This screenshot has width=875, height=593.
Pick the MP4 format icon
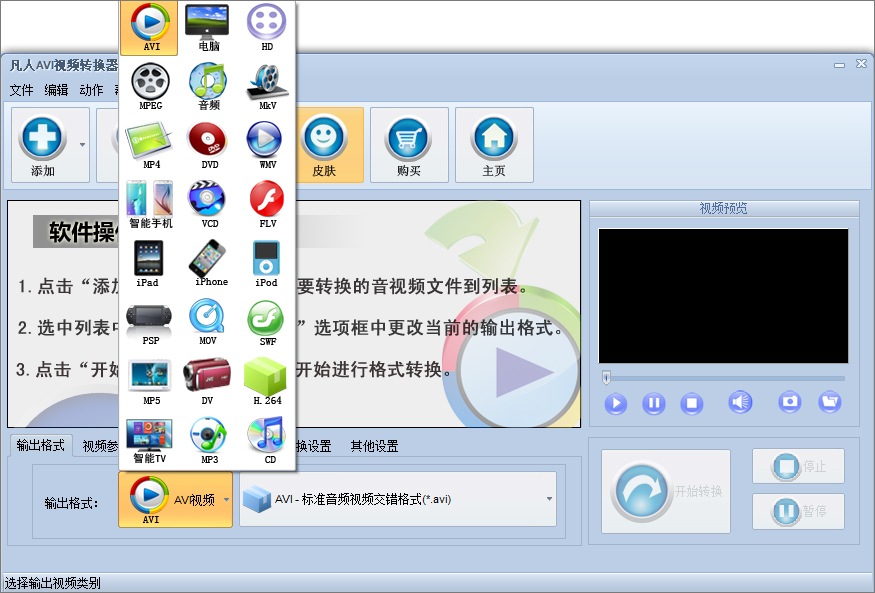point(151,145)
